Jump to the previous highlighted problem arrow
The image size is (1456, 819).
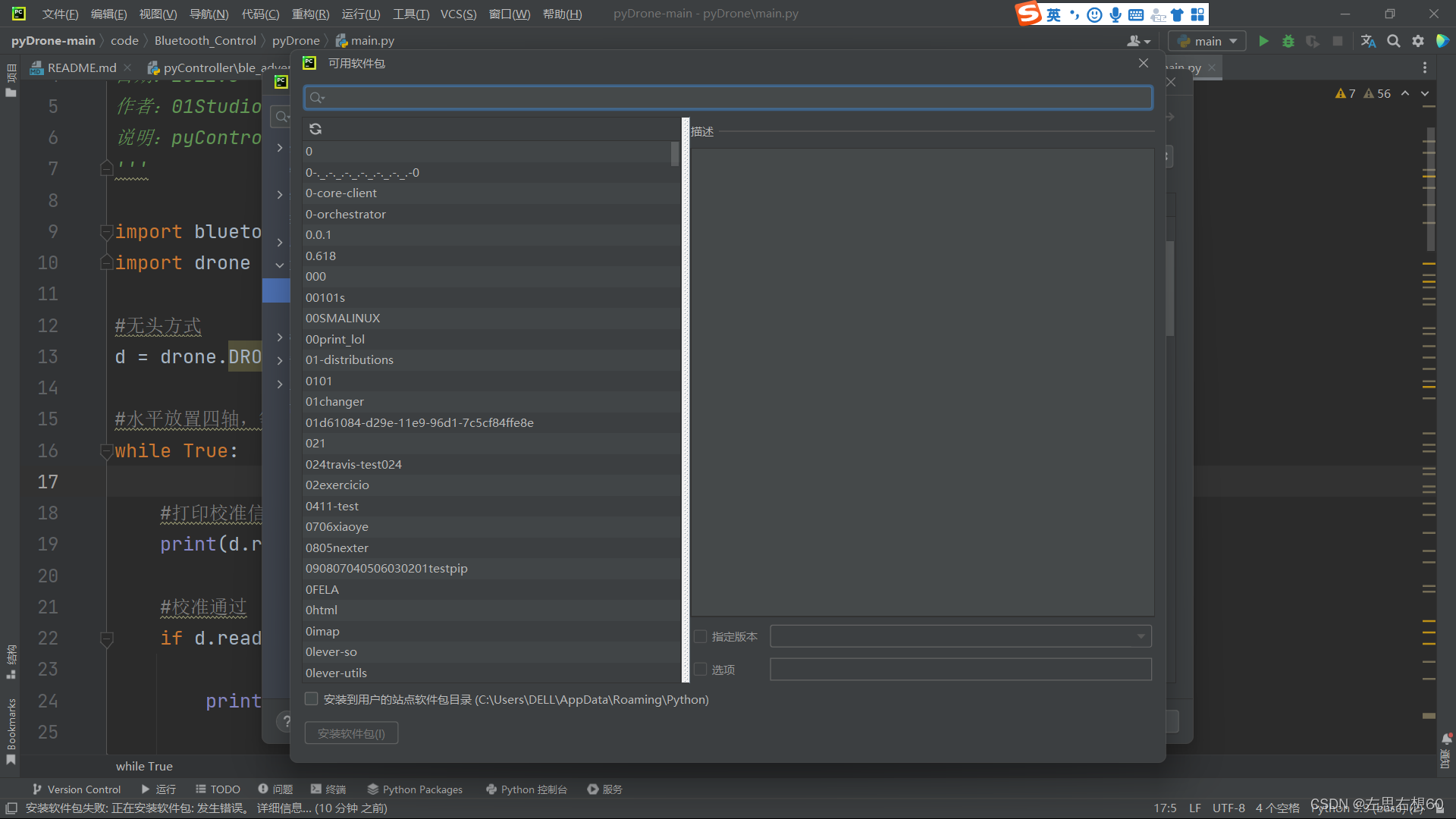coord(1405,93)
